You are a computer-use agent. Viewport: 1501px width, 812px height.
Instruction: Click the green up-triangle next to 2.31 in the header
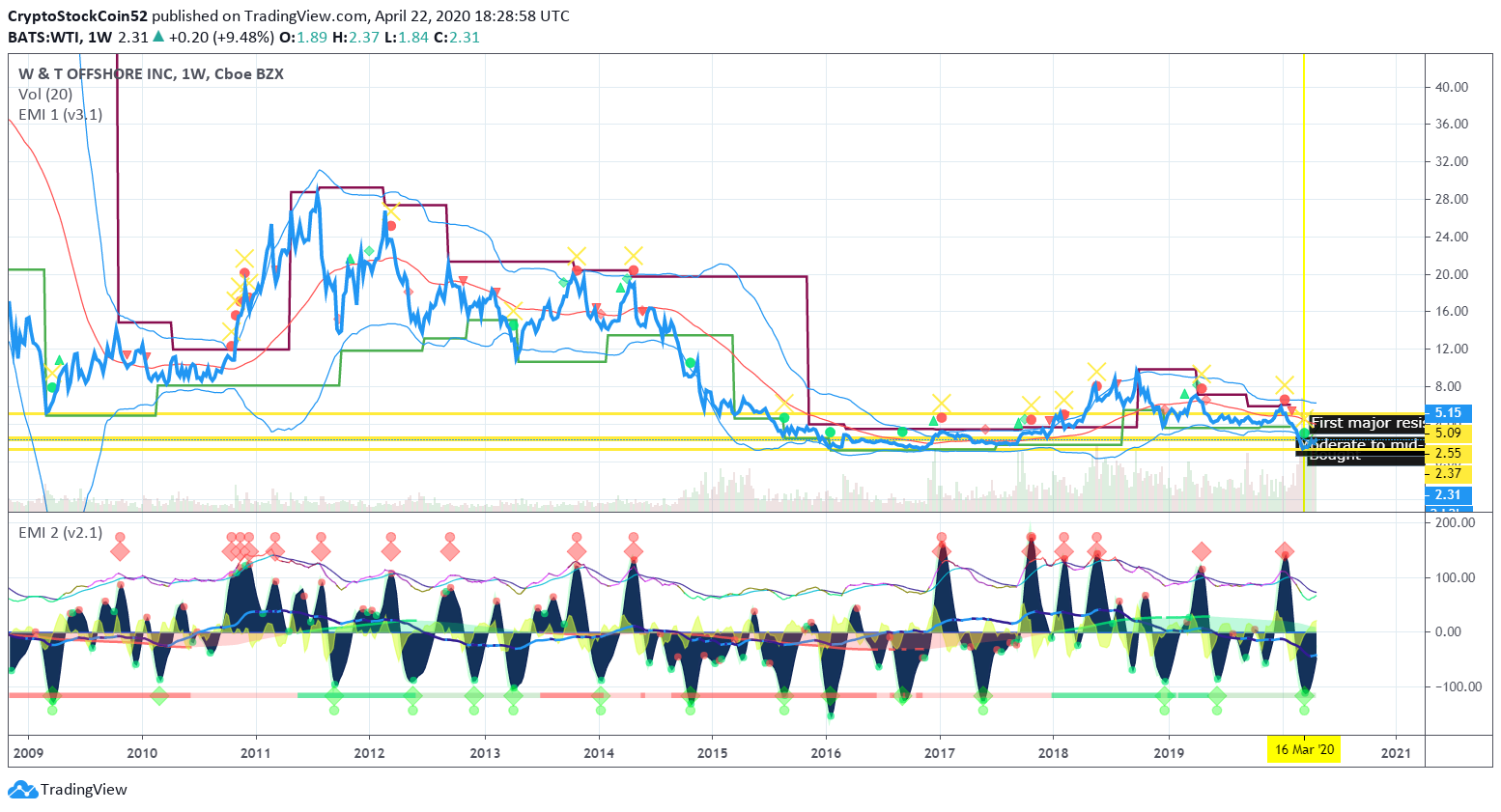click(x=158, y=37)
